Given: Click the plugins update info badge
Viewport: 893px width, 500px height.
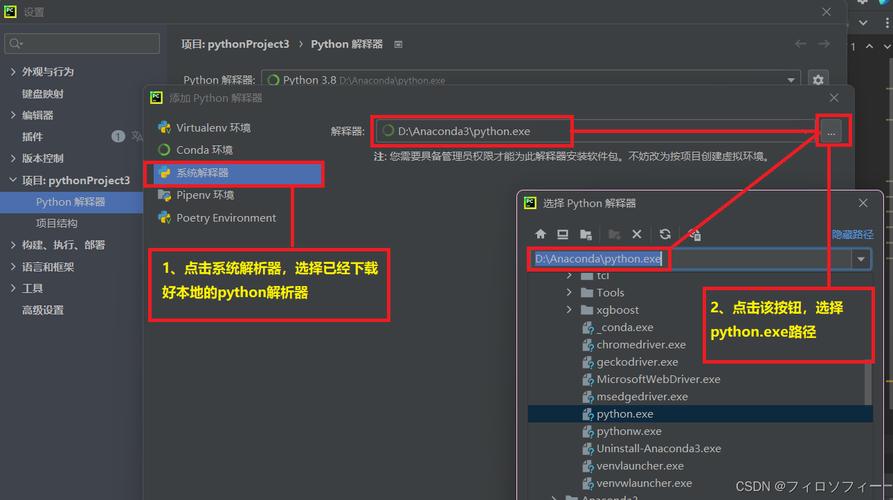Looking at the screenshot, I should 118,136.
